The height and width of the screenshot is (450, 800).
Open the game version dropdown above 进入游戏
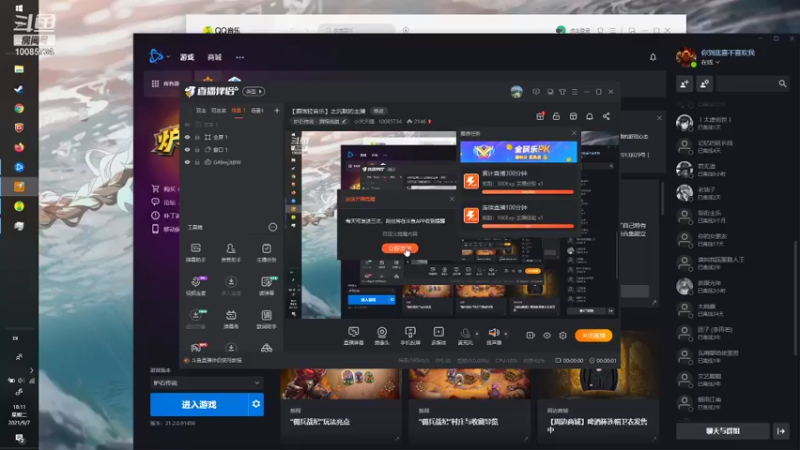click(x=207, y=383)
